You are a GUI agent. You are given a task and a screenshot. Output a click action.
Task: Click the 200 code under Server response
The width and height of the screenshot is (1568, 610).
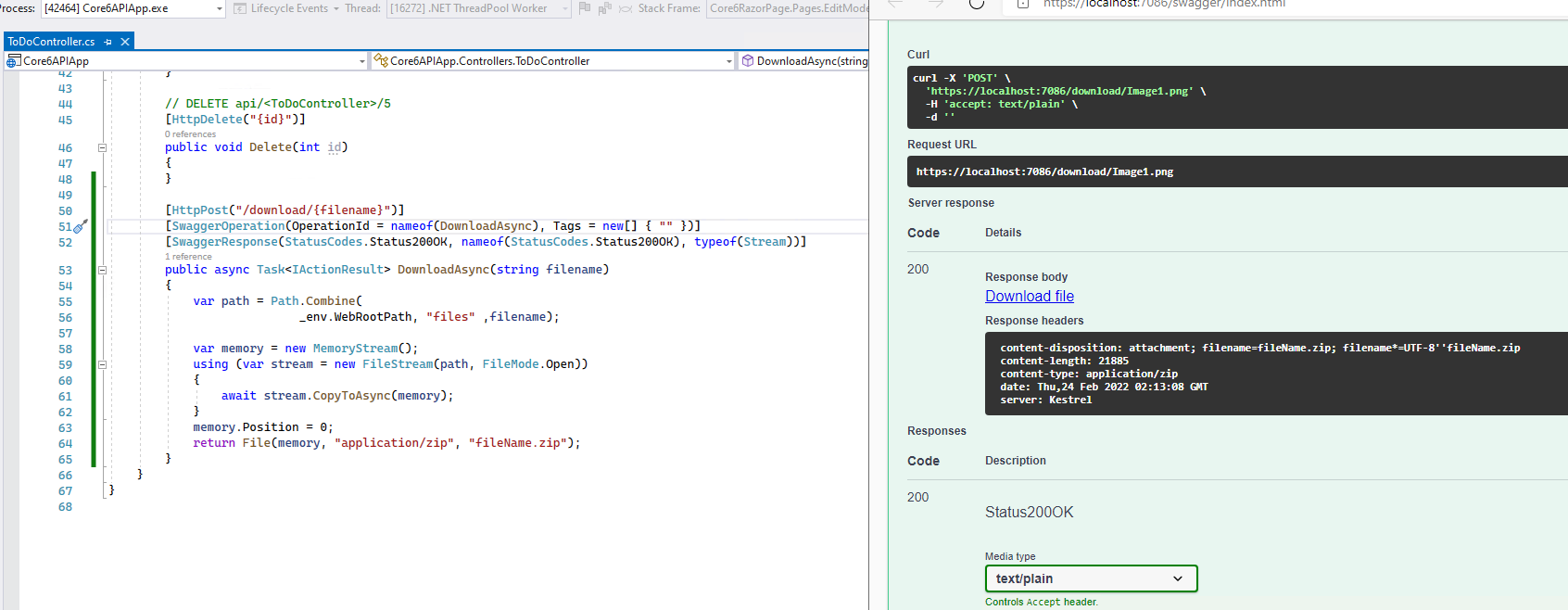917,269
